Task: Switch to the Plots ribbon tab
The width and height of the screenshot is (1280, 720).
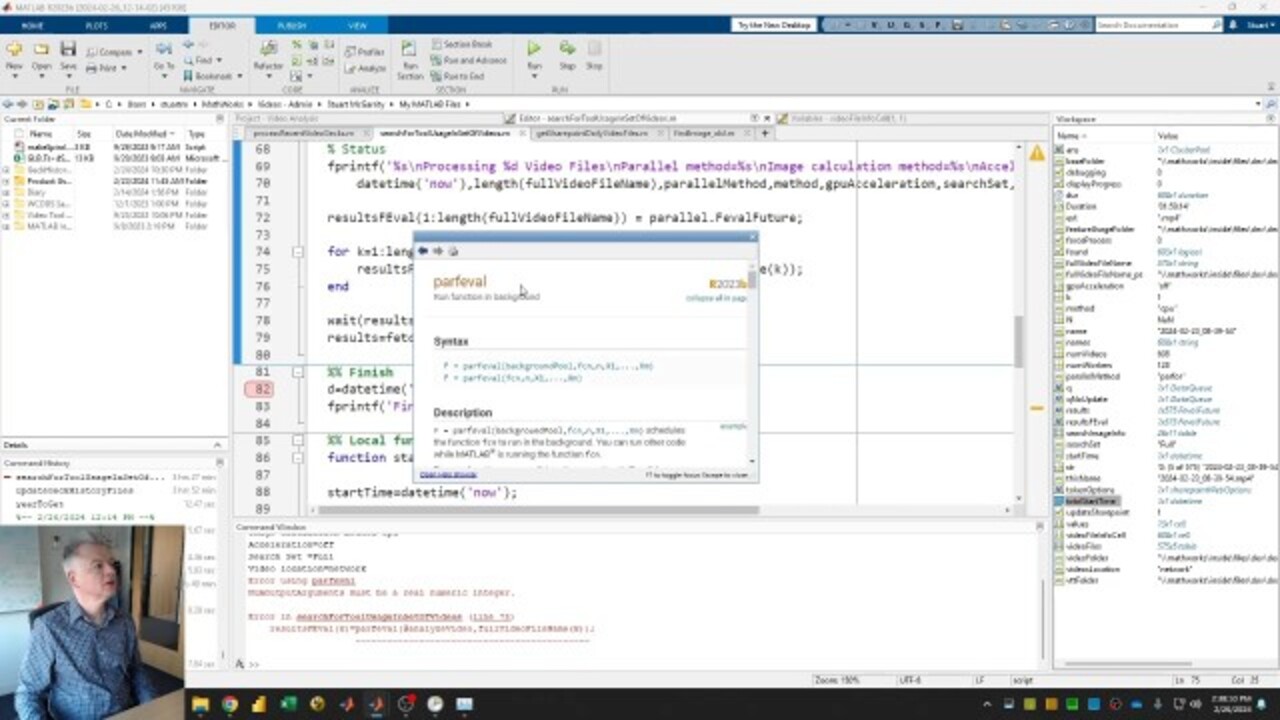Action: (96, 25)
